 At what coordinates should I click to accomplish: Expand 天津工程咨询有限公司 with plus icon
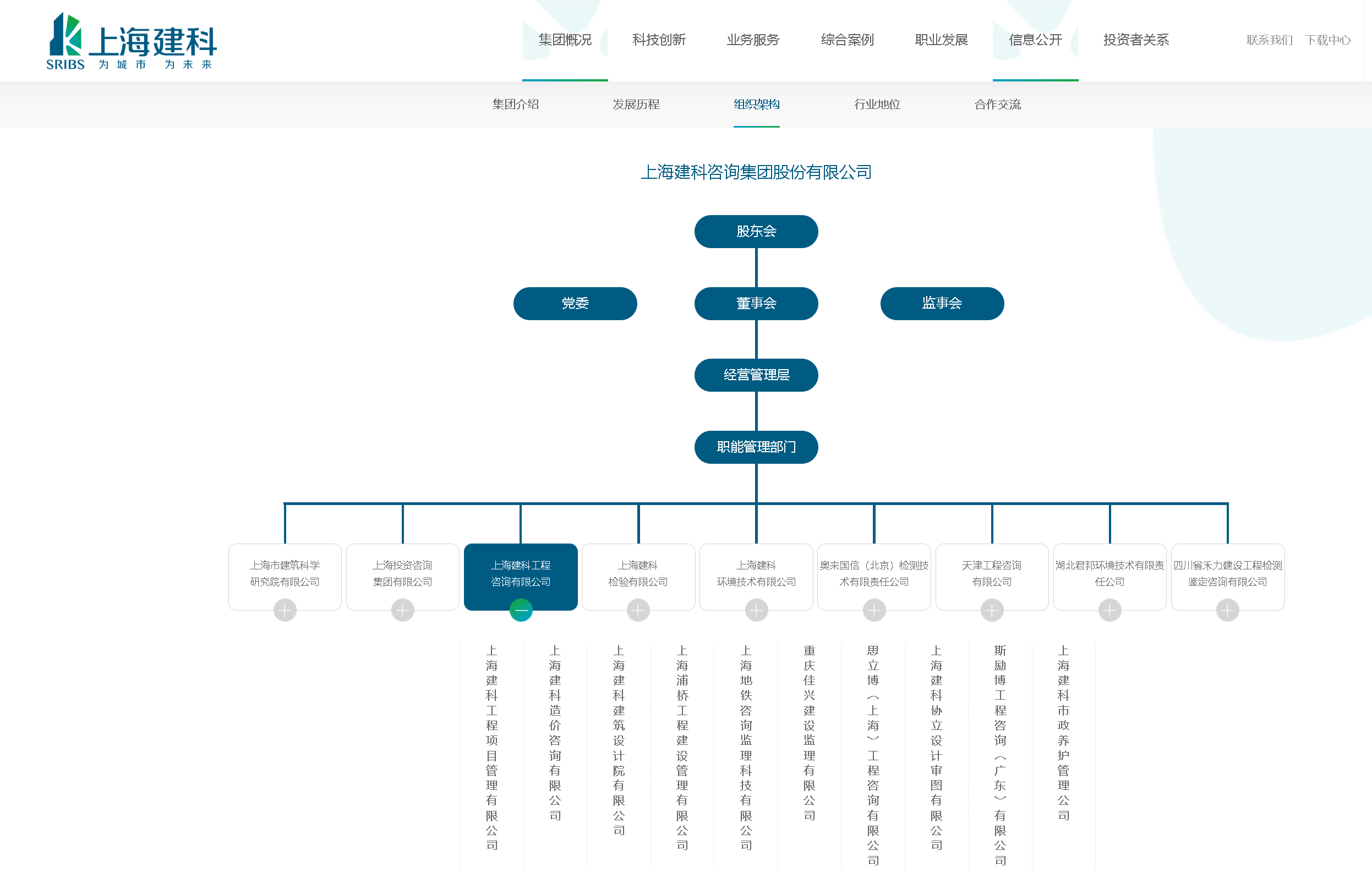click(x=992, y=611)
